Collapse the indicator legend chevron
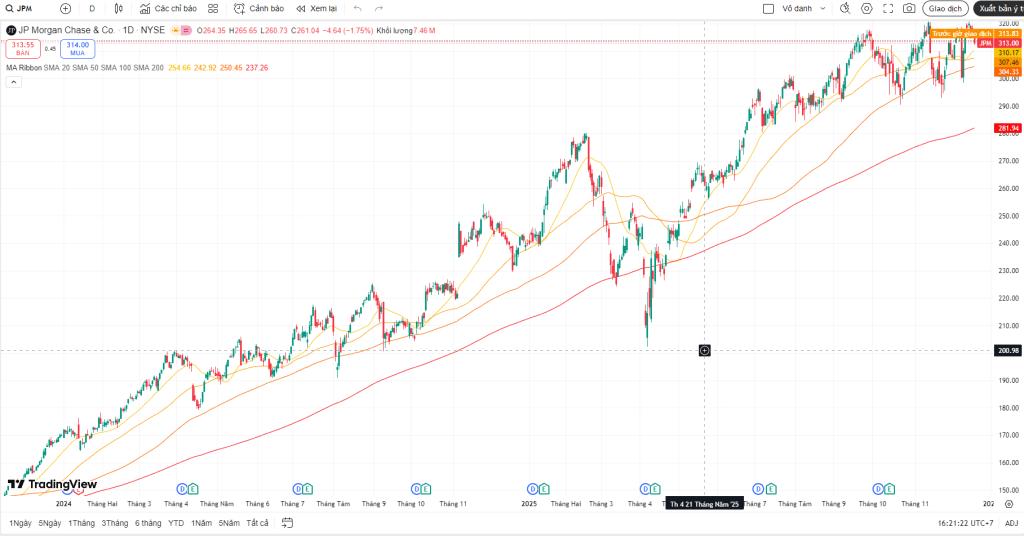The height and width of the screenshot is (536, 1024). tap(13, 82)
